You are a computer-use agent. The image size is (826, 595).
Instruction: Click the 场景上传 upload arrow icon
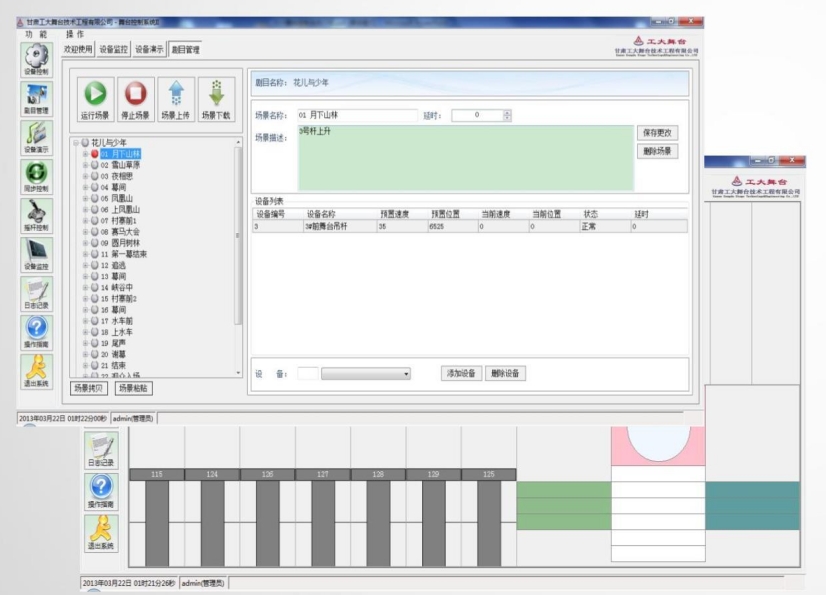pos(175,93)
